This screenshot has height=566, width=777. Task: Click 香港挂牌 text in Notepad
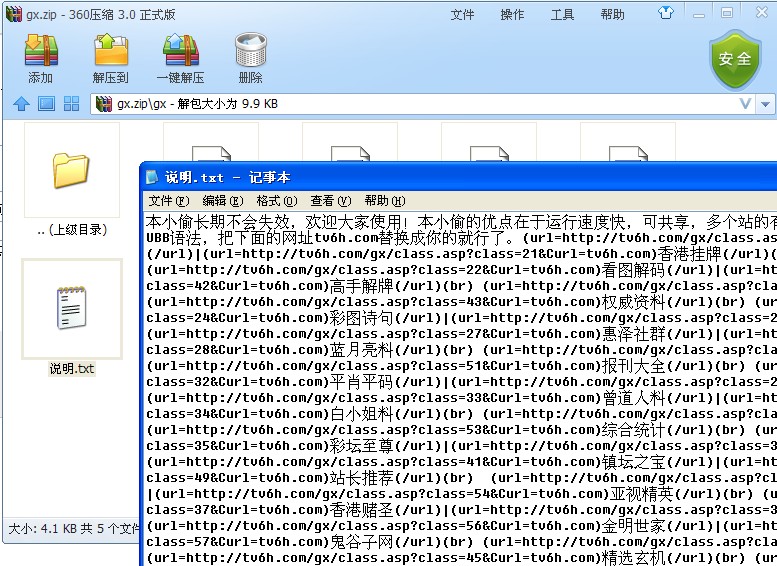tap(689, 254)
